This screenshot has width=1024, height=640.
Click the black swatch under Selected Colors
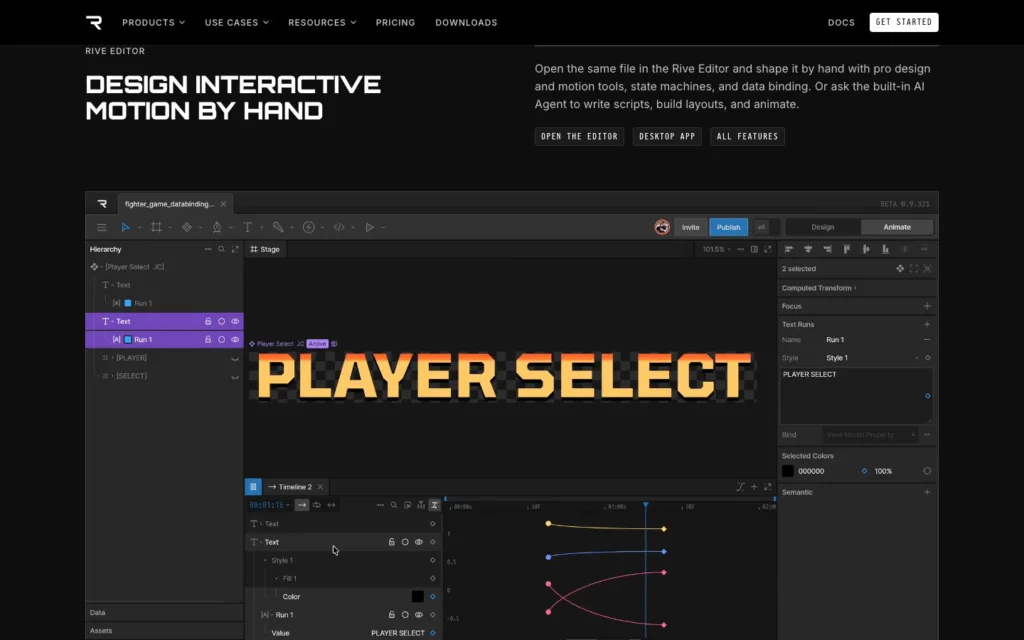point(788,471)
